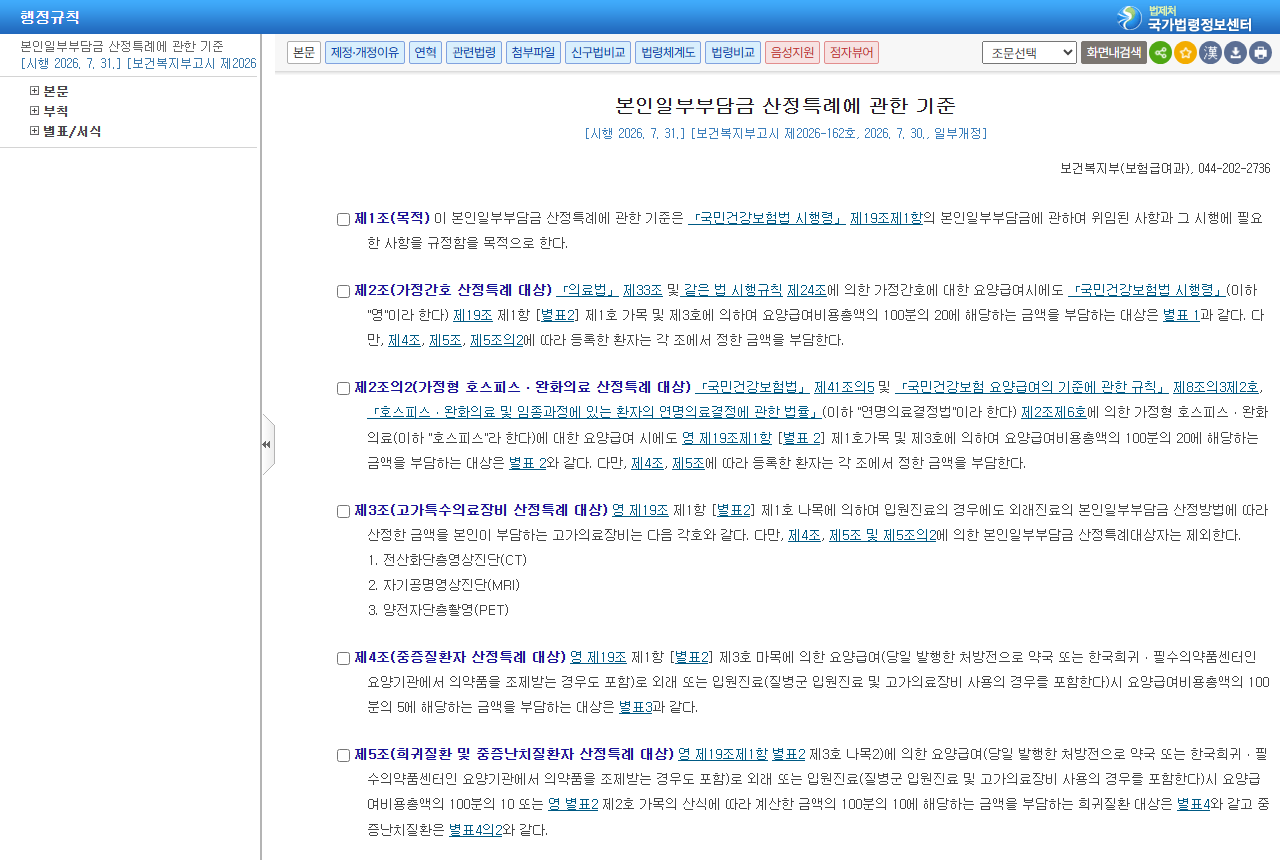Click list item 자기공명영상진단(MRI)
This screenshot has width=1280, height=860.
(x=444, y=585)
